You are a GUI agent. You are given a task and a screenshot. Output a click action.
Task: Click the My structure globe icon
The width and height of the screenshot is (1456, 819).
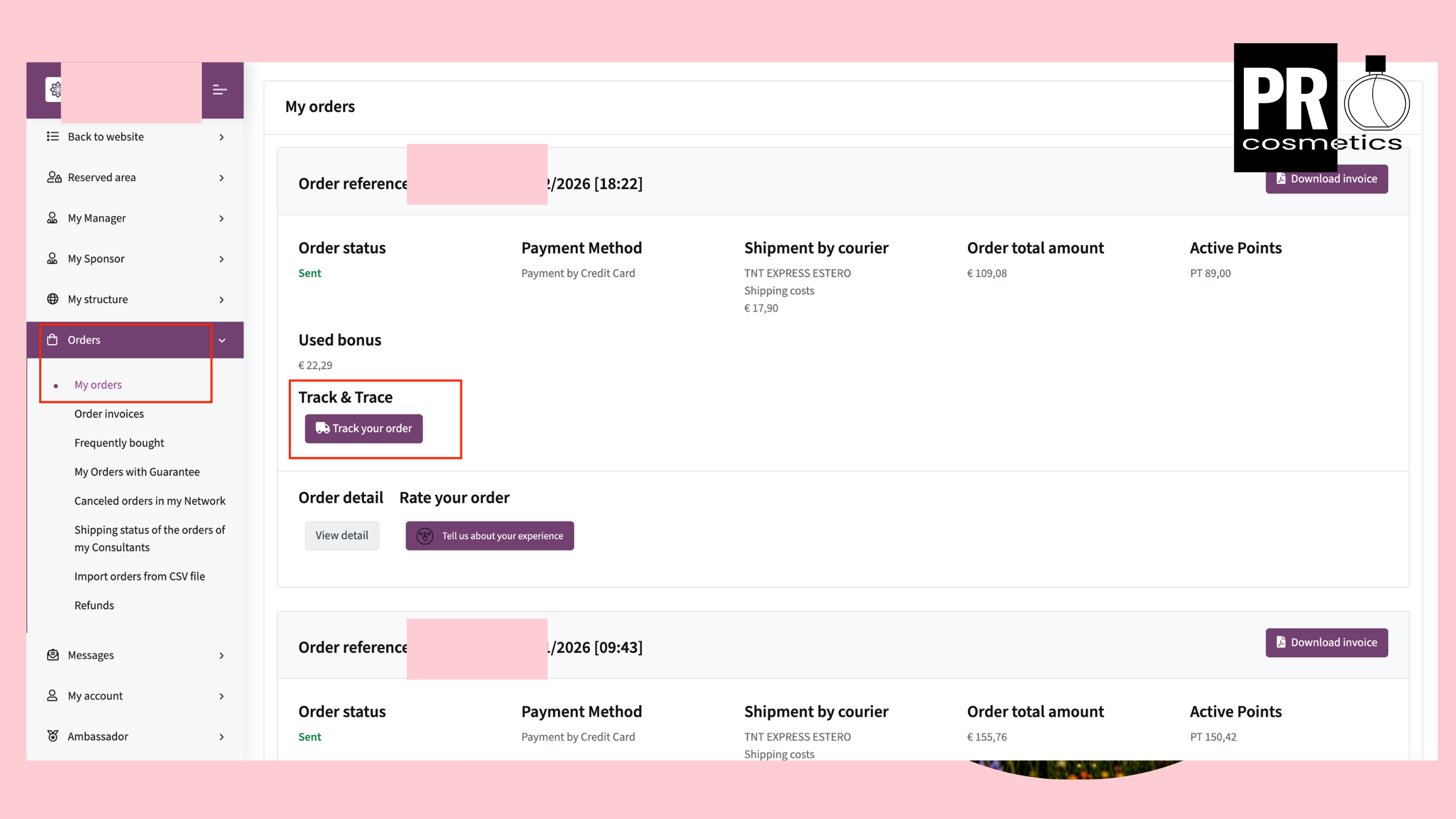pyautogui.click(x=53, y=299)
